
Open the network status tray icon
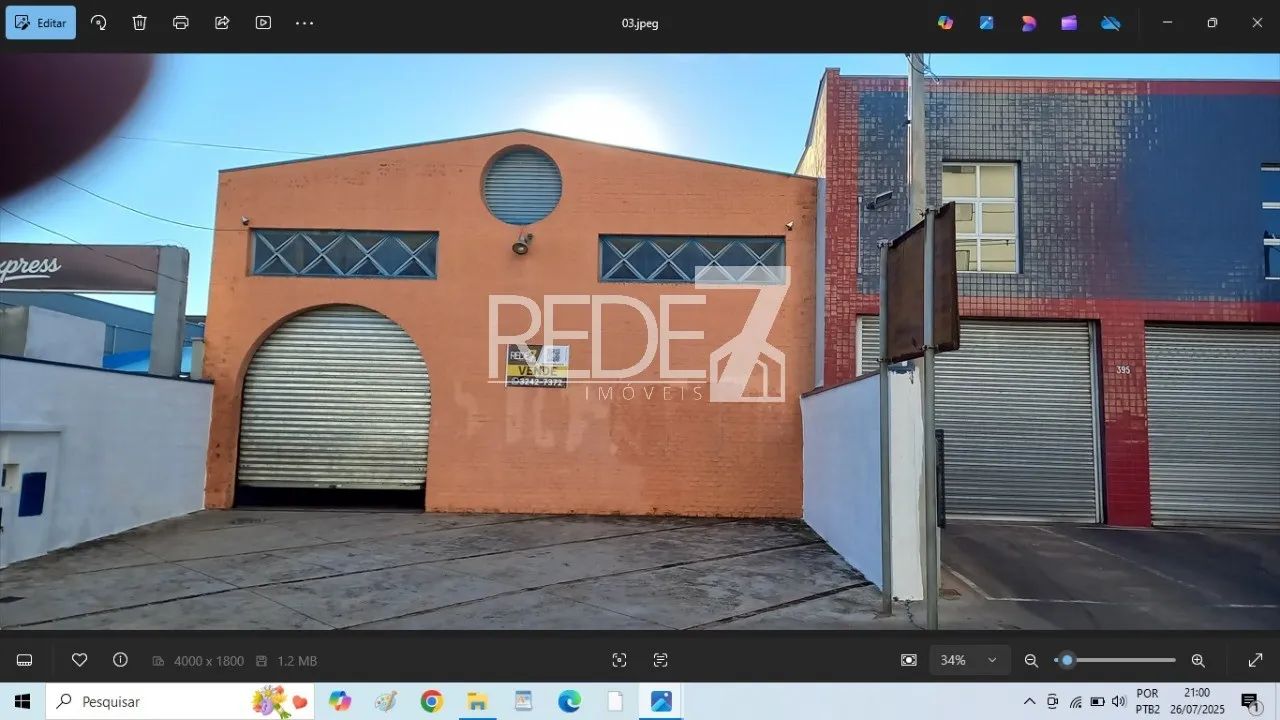[x=1075, y=701]
